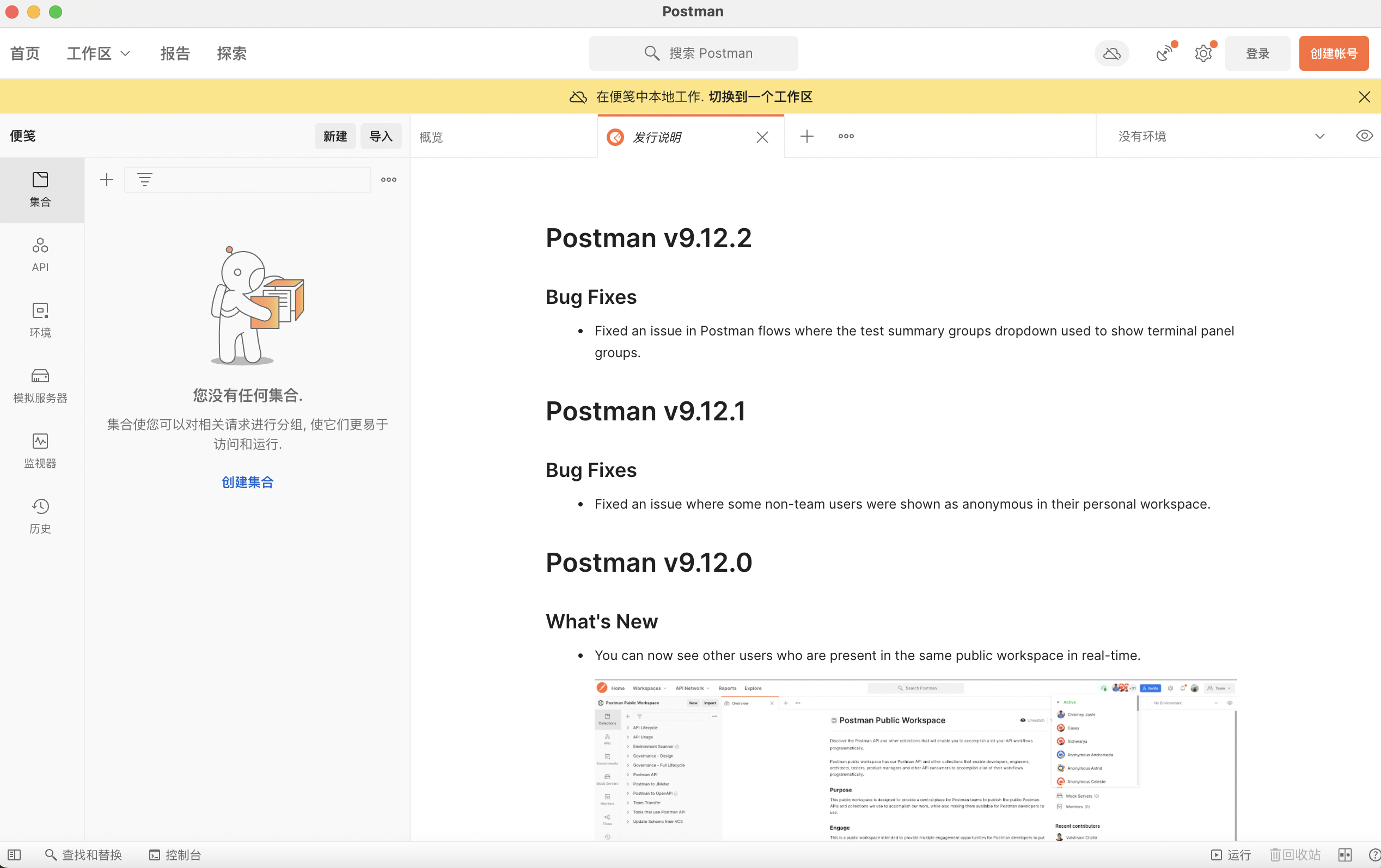Open the 监视器 monitors sidebar tab

(40, 451)
